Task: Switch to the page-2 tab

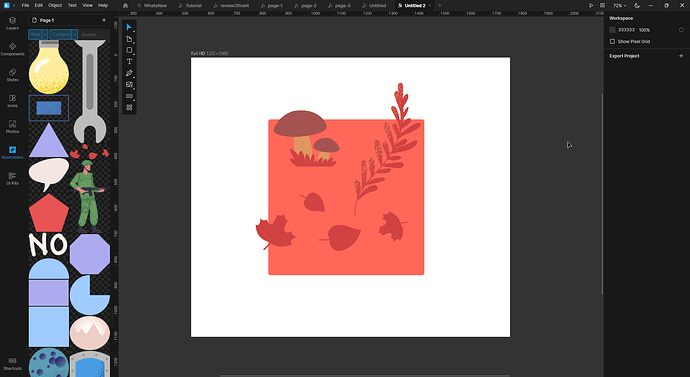Action: pyautogui.click(x=305, y=6)
